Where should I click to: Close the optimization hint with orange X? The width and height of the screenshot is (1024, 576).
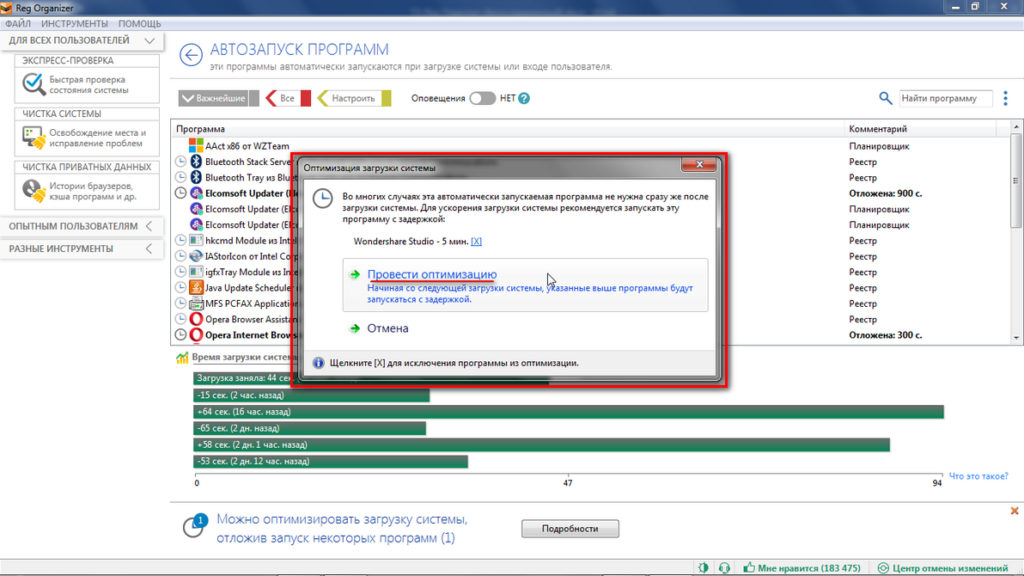tap(1014, 511)
